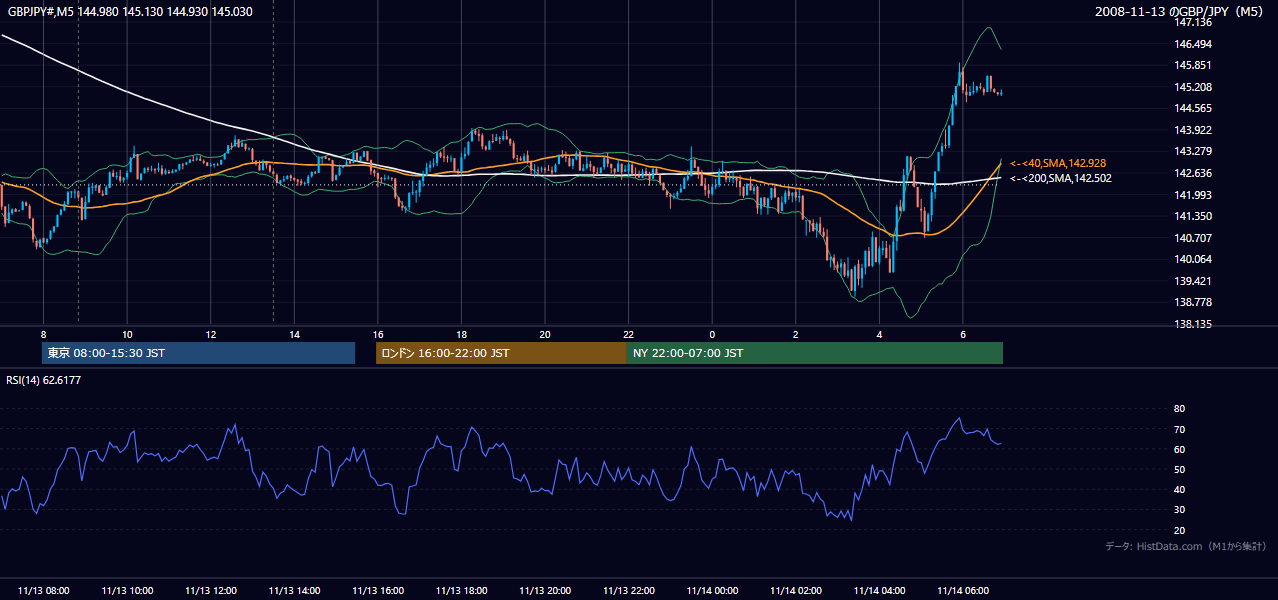Image resolution: width=1278 pixels, height=600 pixels.
Task: Click the 11/13 14:00 bottom time label
Action: [x=294, y=590]
